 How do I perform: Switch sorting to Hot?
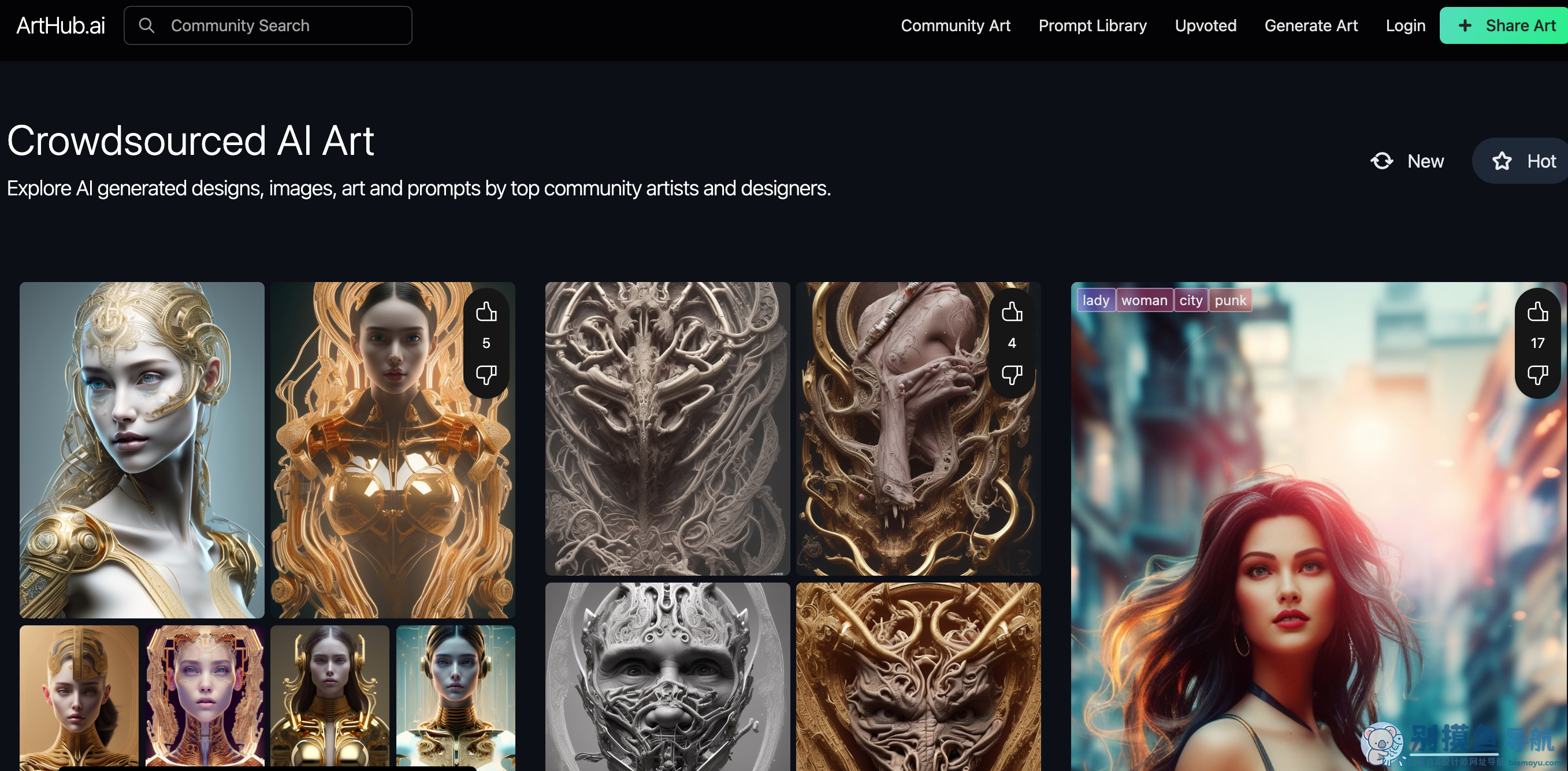click(1523, 161)
